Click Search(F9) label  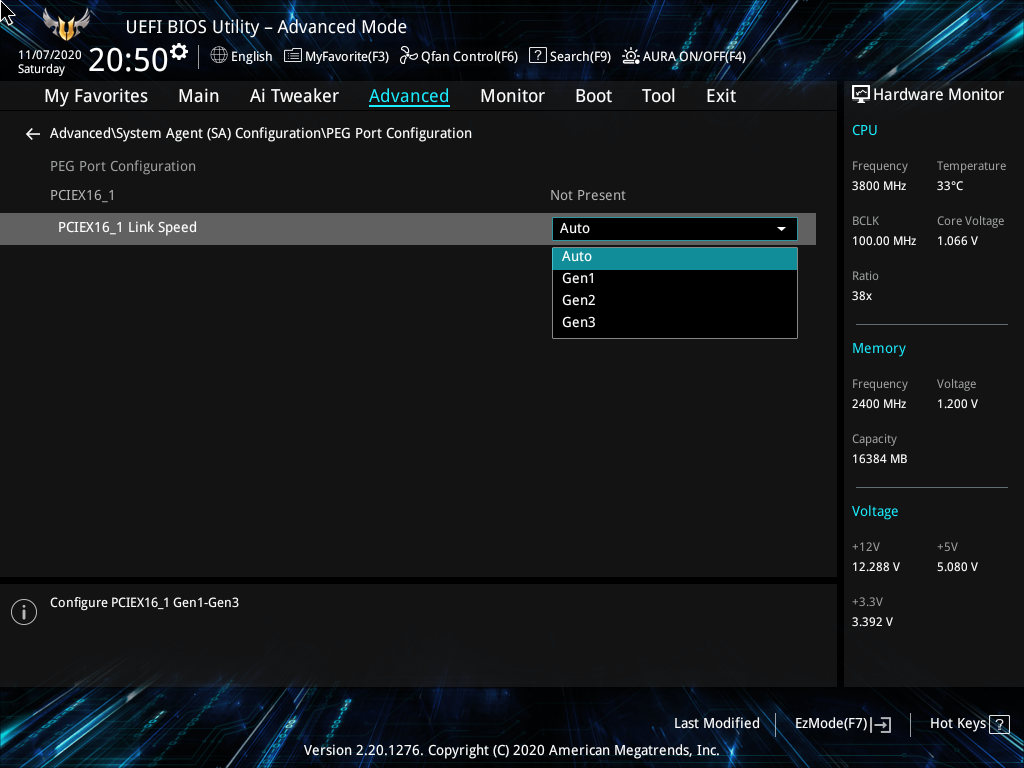pos(580,57)
